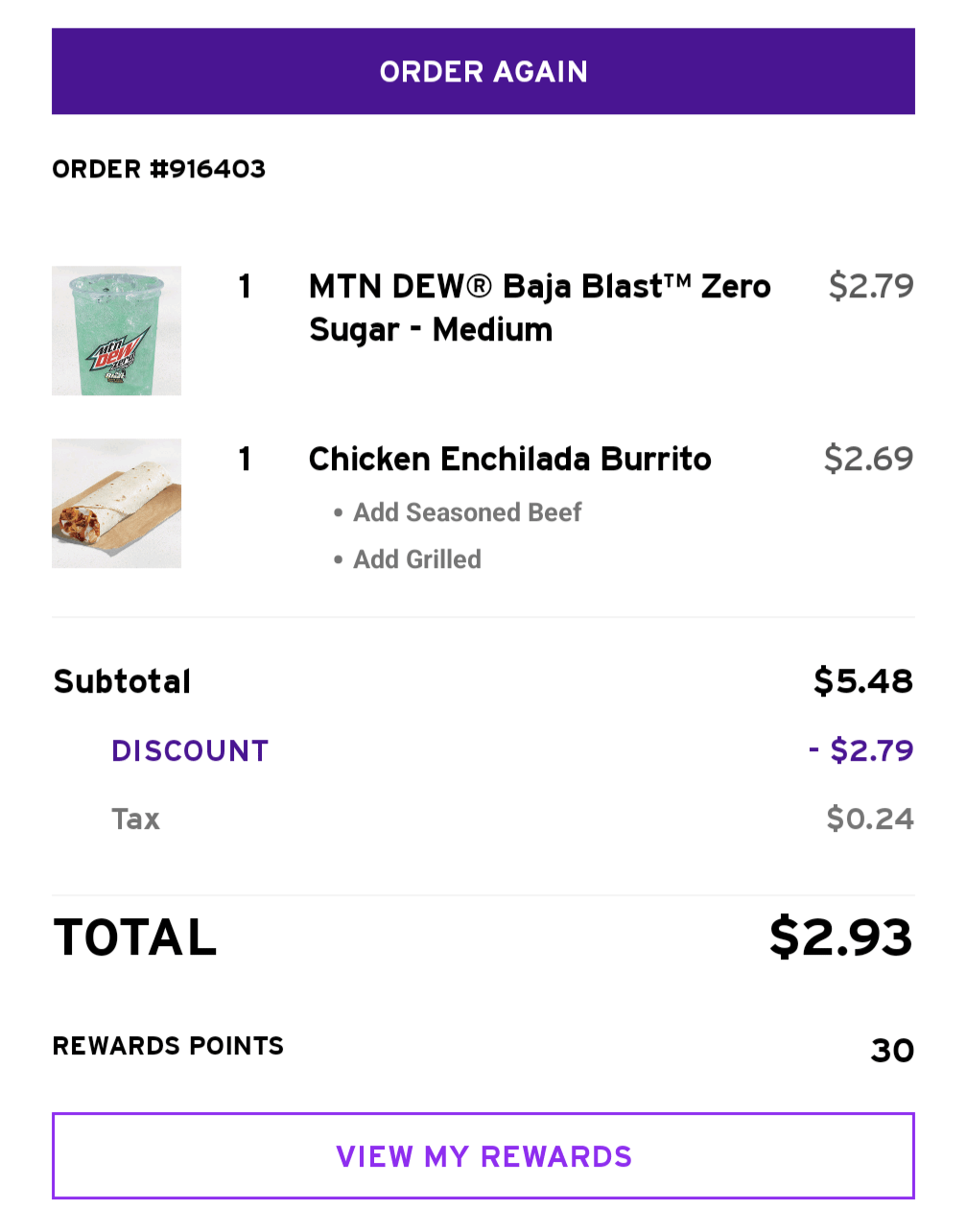Viewport: 967px width, 1232px height.
Task: Tap the subtotal amount $5.48
Action: (862, 681)
